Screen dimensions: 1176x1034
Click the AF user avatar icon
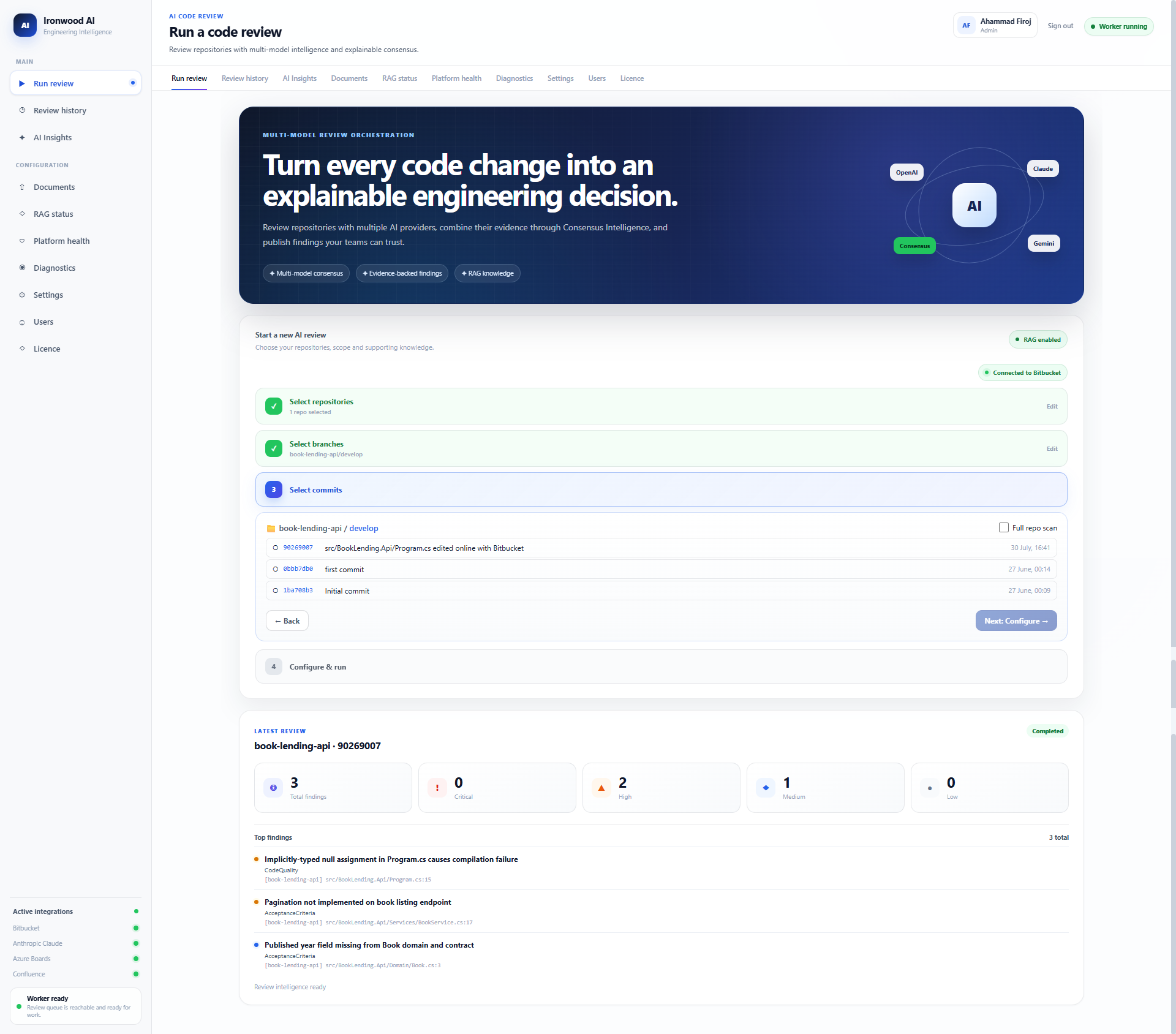point(966,25)
